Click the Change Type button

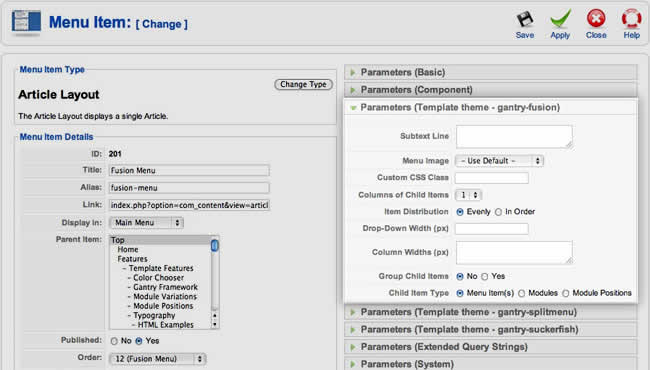pyautogui.click(x=303, y=84)
